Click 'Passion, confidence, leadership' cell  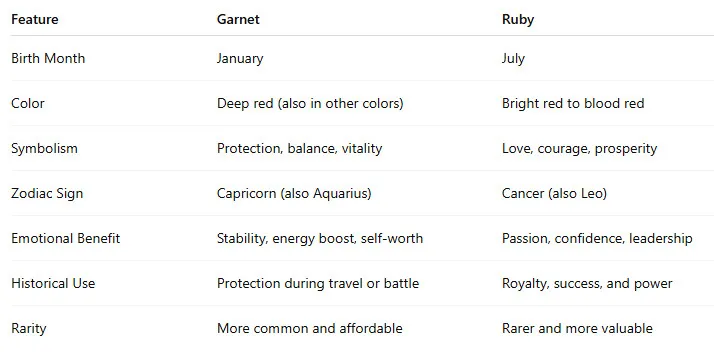click(x=597, y=238)
